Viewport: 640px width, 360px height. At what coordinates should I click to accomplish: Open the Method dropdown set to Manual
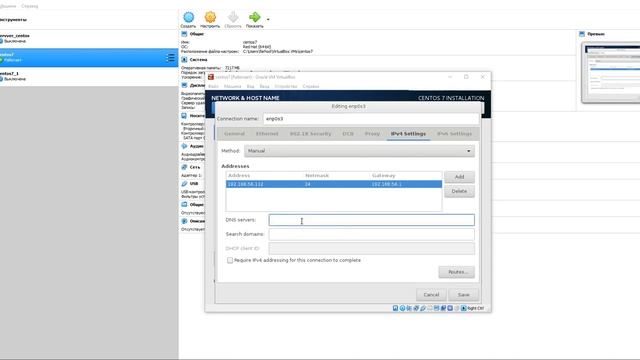(360, 151)
